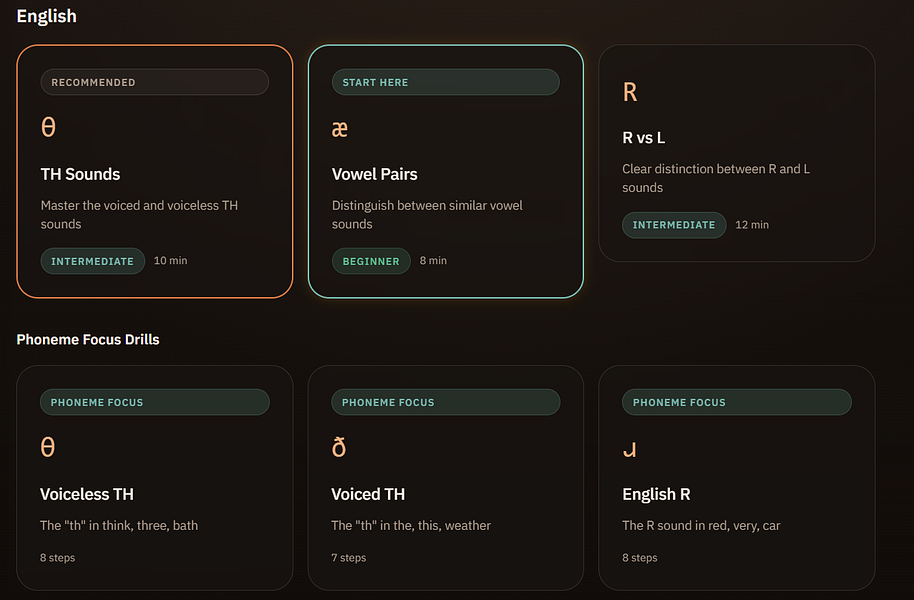Click INTERMEDIATE tag on R vs L card
The image size is (914, 600).
coord(674,225)
